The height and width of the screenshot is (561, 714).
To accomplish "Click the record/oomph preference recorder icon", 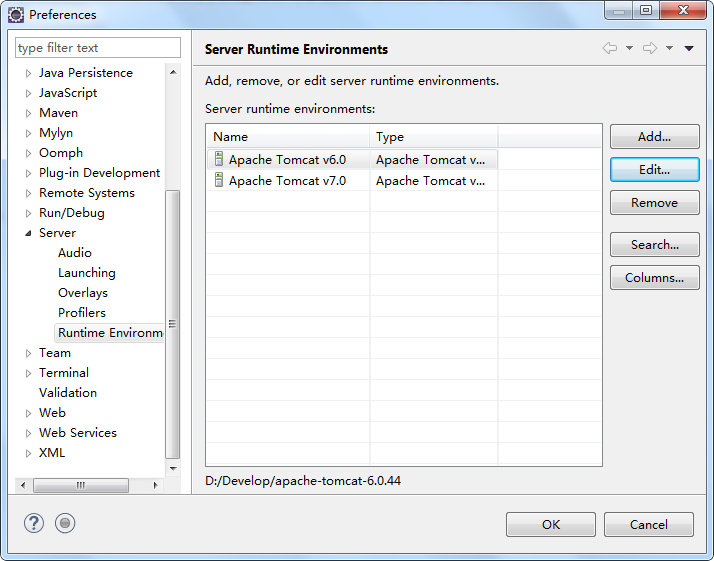I will (x=65, y=523).
